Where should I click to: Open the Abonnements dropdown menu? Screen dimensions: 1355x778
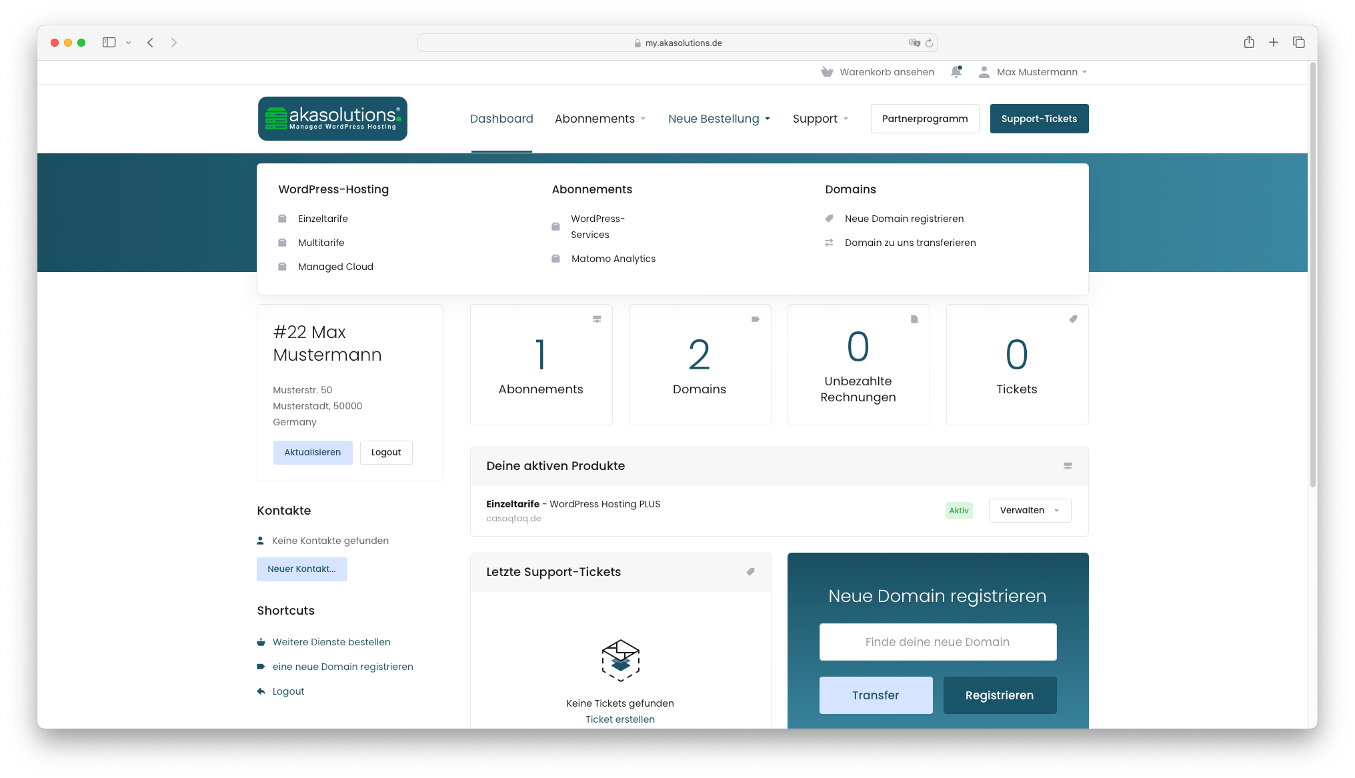600,119
